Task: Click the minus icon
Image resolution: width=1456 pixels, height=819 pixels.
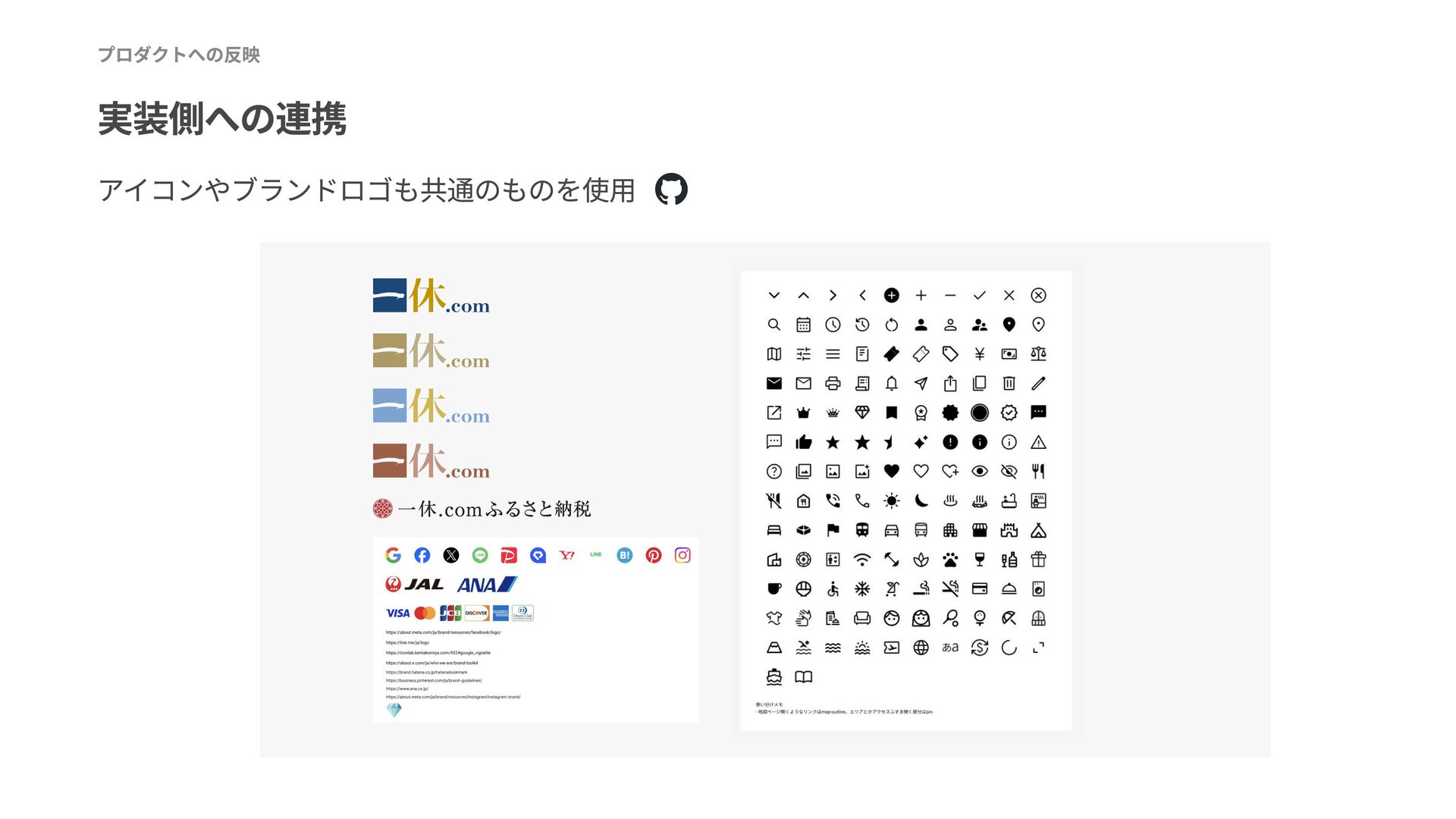Action: pyautogui.click(x=950, y=296)
